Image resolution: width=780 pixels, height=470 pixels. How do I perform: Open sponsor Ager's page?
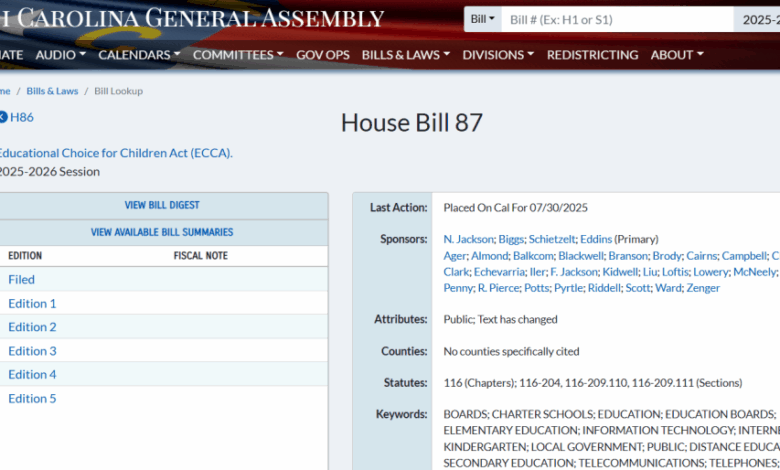coord(455,256)
